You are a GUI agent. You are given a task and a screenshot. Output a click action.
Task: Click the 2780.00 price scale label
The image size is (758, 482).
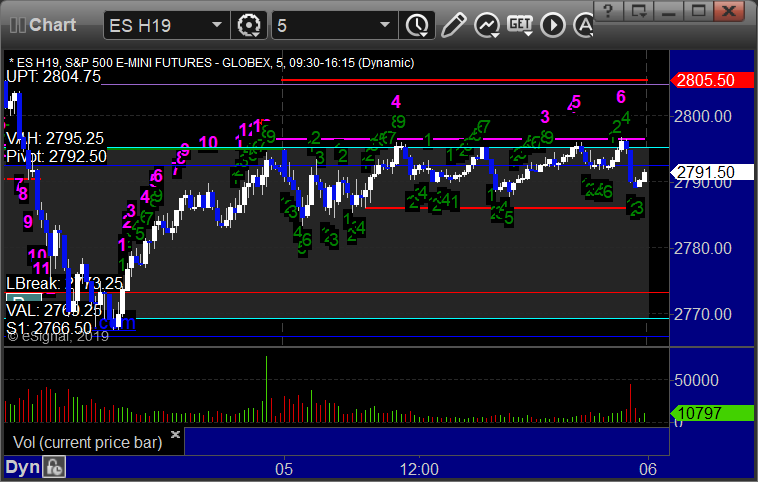coord(703,248)
